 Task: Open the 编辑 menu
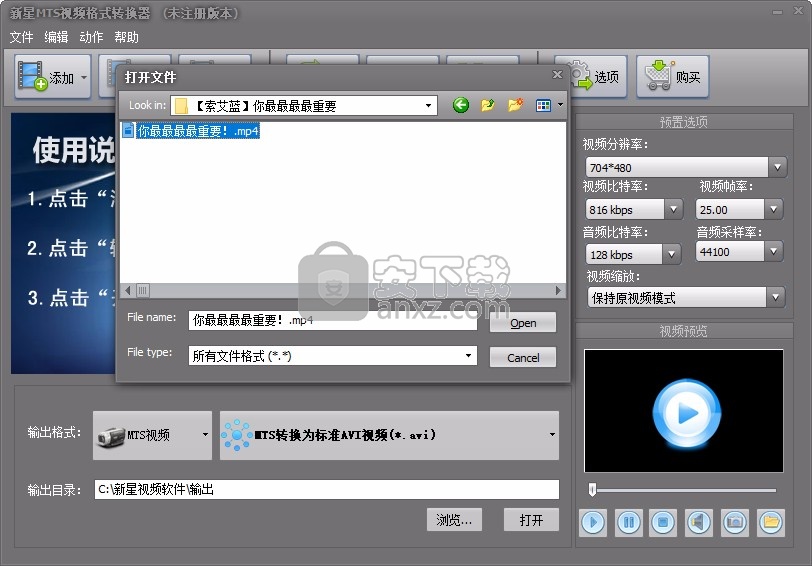(56, 37)
